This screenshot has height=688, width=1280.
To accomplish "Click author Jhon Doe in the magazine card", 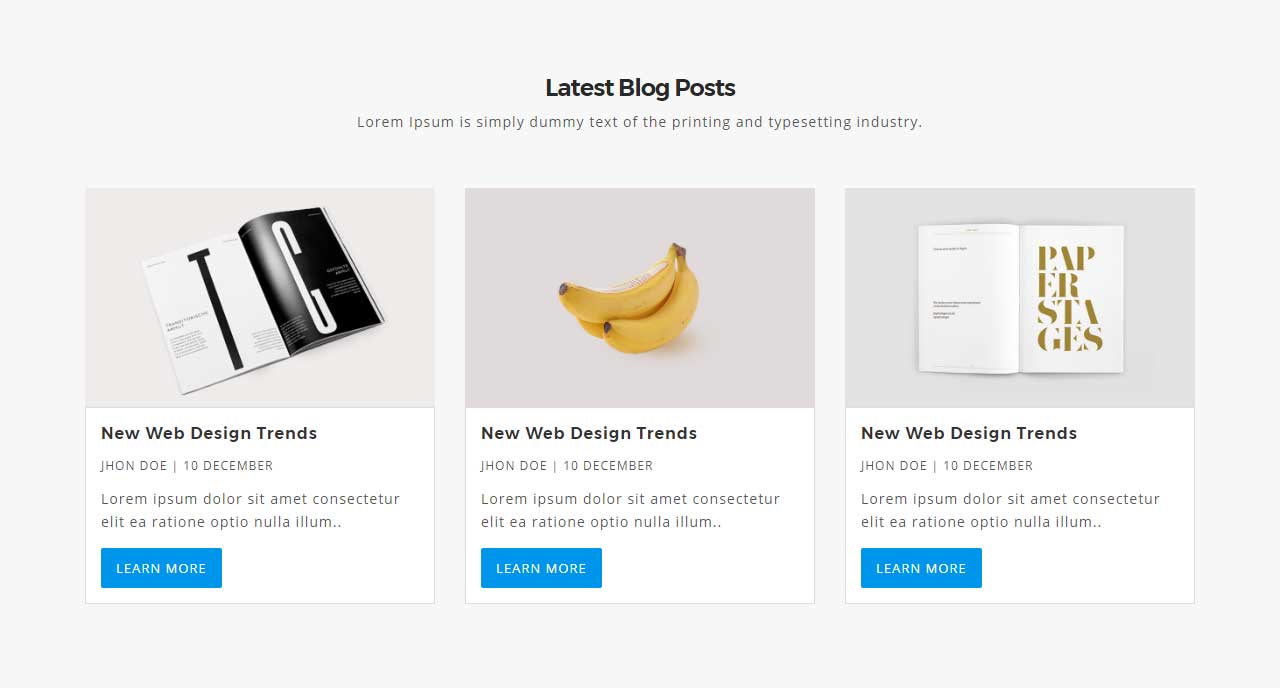I will (x=134, y=466).
